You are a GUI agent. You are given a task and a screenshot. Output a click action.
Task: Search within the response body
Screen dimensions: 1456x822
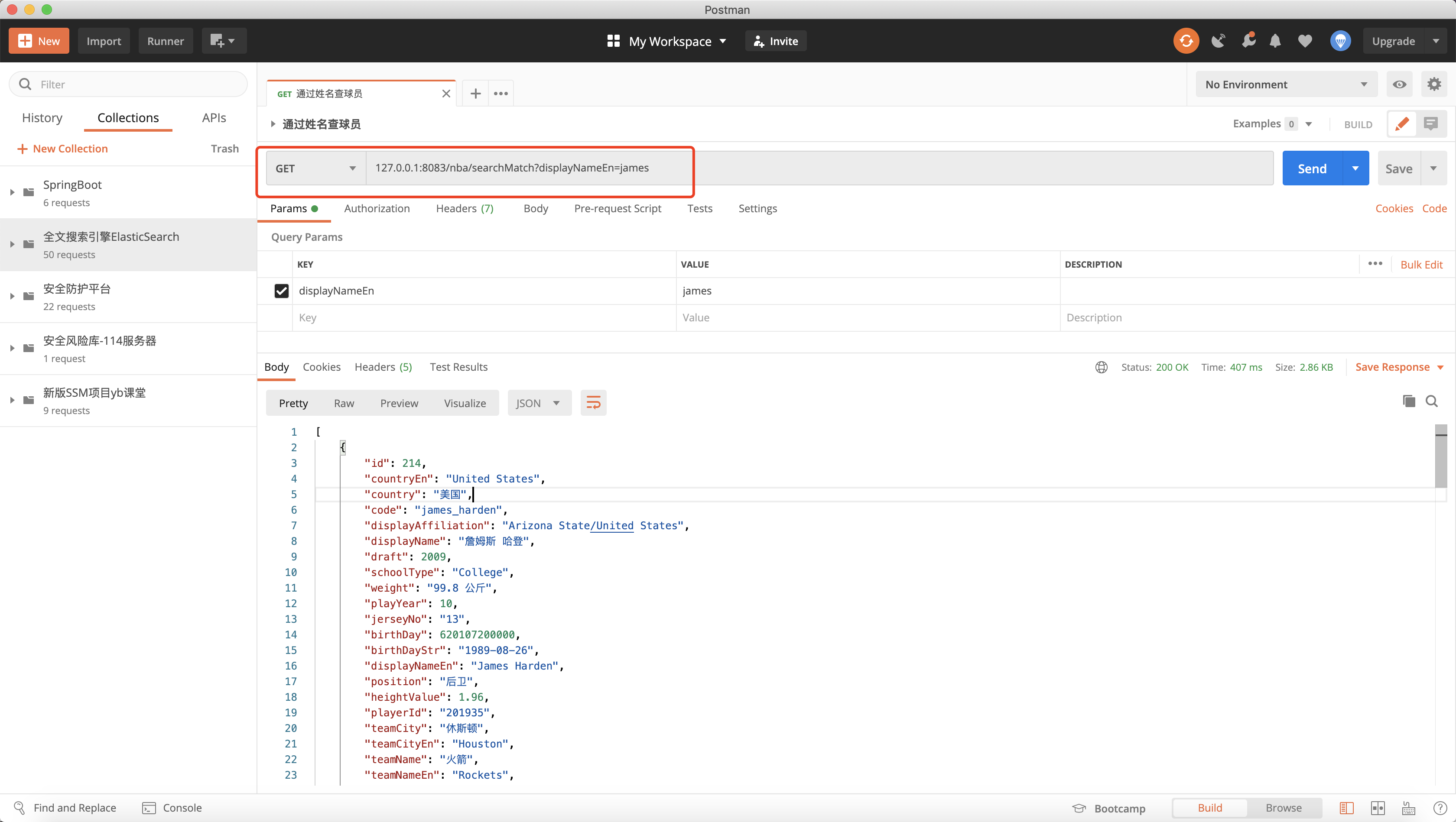(x=1432, y=401)
